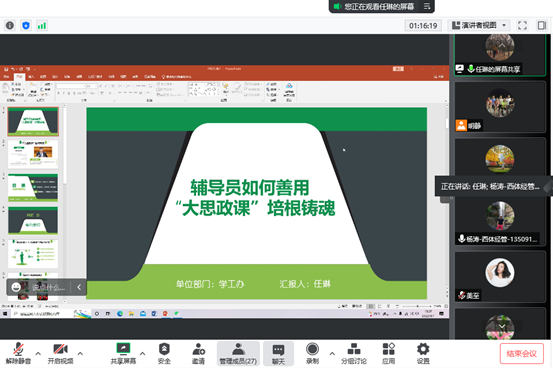553x368 pixels.
Task: Open Breakout Rooms icon
Action: pos(354,349)
